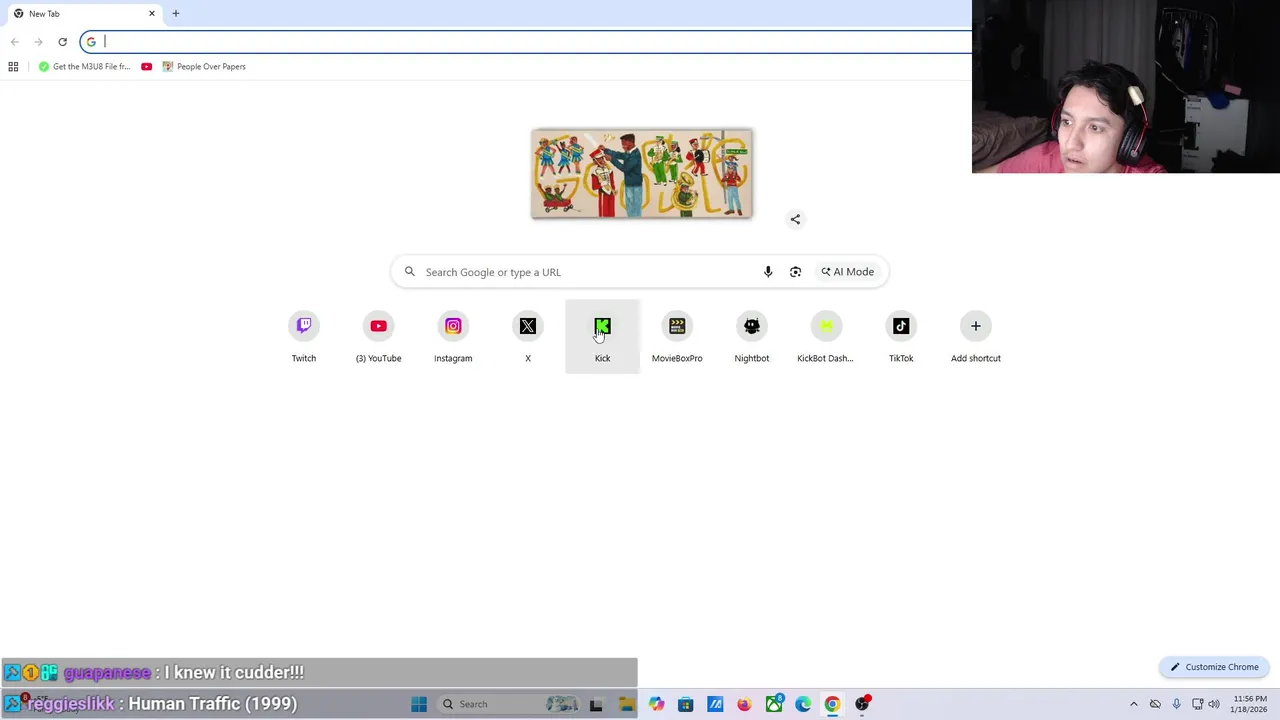The height and width of the screenshot is (720, 1280).
Task: Close the New Tab tab
Action: 152,14
